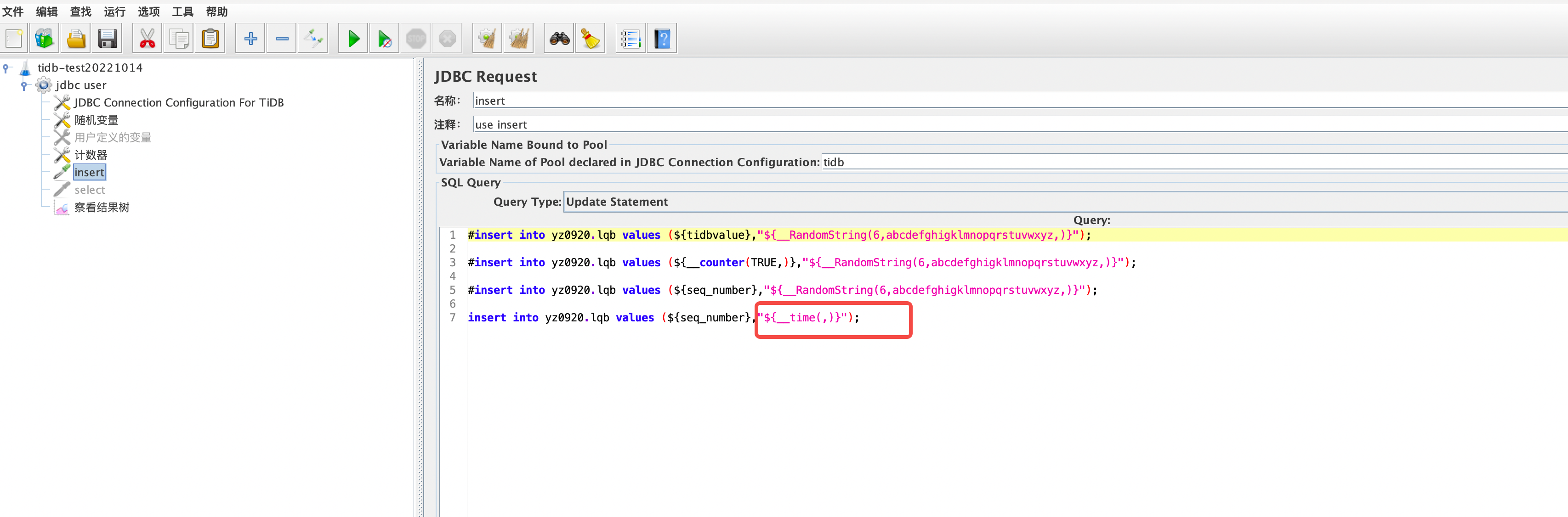
Task: Click the Cut scissors icon
Action: point(147,39)
